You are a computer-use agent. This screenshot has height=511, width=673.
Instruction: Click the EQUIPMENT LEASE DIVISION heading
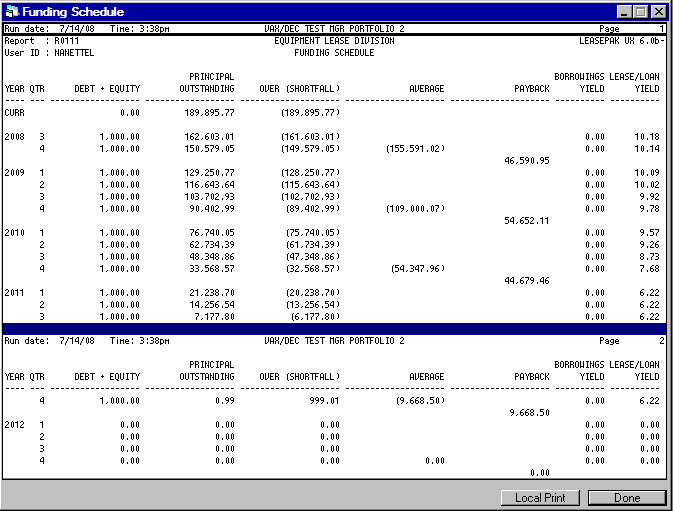334,41
